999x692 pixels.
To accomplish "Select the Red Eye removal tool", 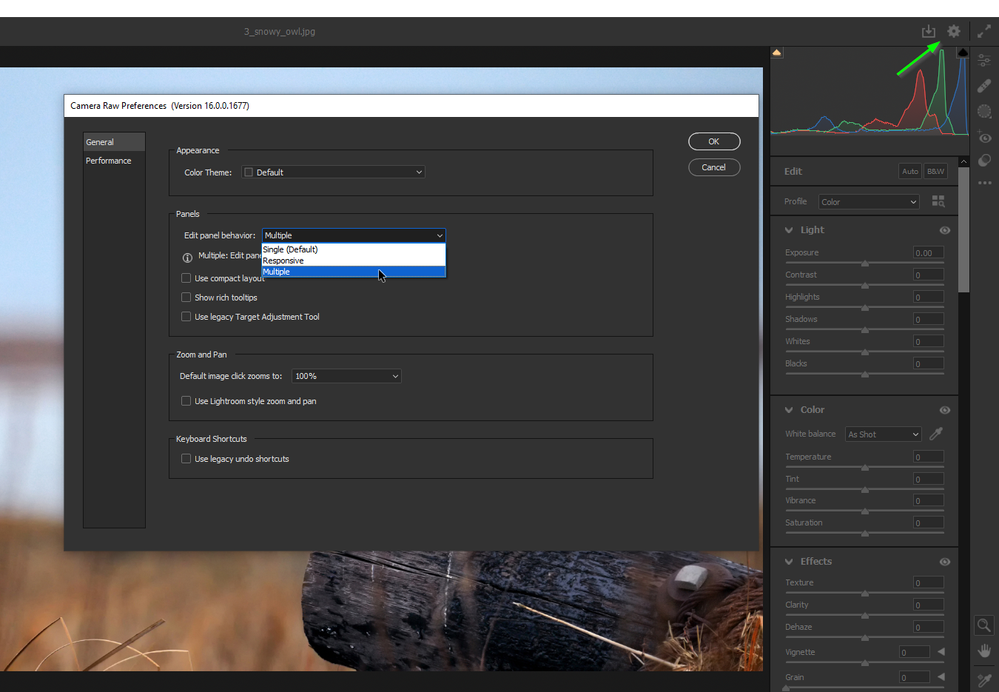I will [984, 138].
